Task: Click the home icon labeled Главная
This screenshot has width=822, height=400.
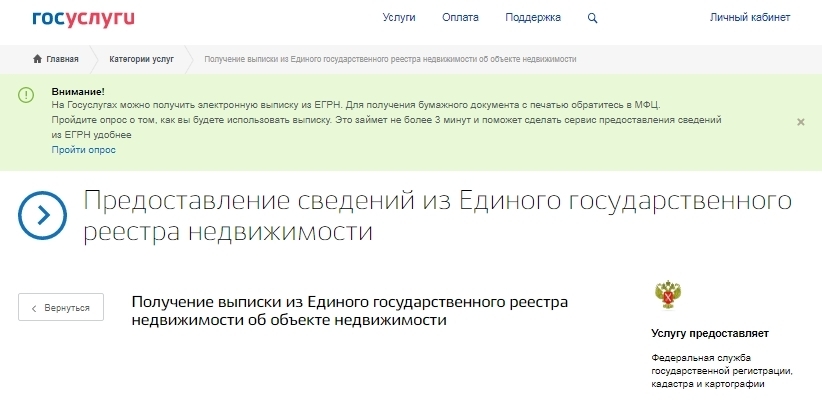Action: point(56,59)
